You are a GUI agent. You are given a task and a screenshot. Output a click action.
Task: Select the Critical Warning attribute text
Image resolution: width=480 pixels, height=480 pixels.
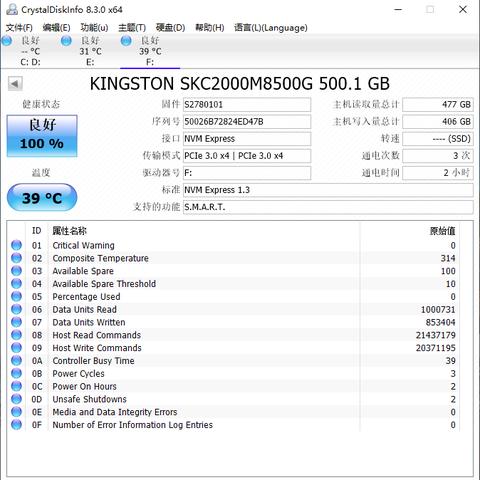(x=83, y=245)
